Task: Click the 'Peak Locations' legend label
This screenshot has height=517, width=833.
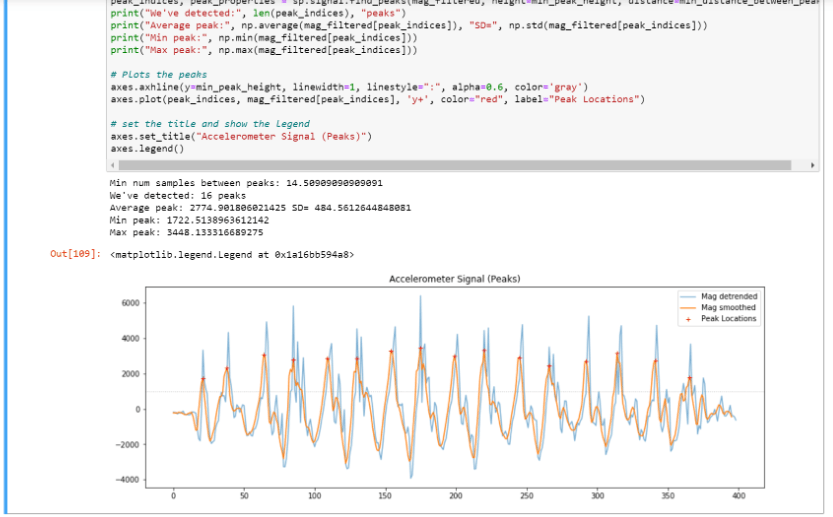Action: 728,319
